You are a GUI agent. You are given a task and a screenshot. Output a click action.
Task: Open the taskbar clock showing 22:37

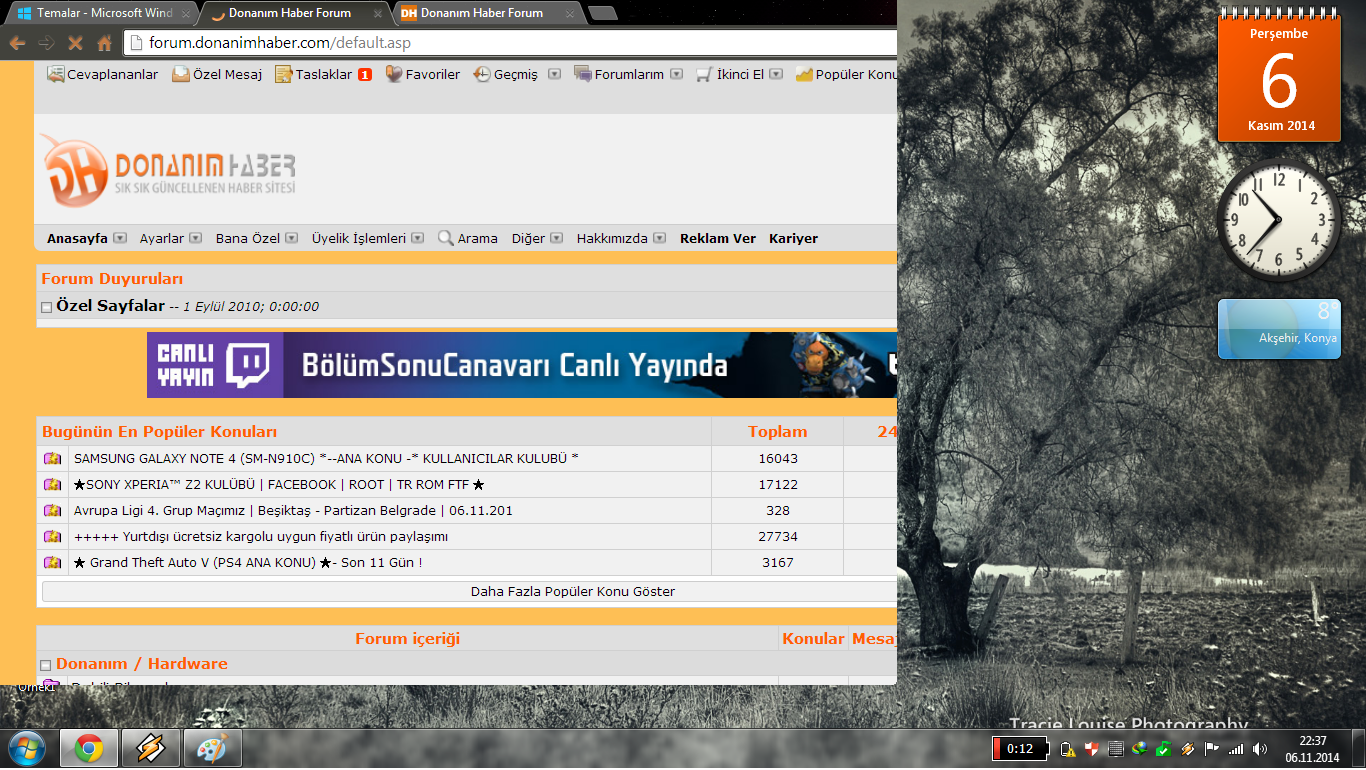[1313, 749]
